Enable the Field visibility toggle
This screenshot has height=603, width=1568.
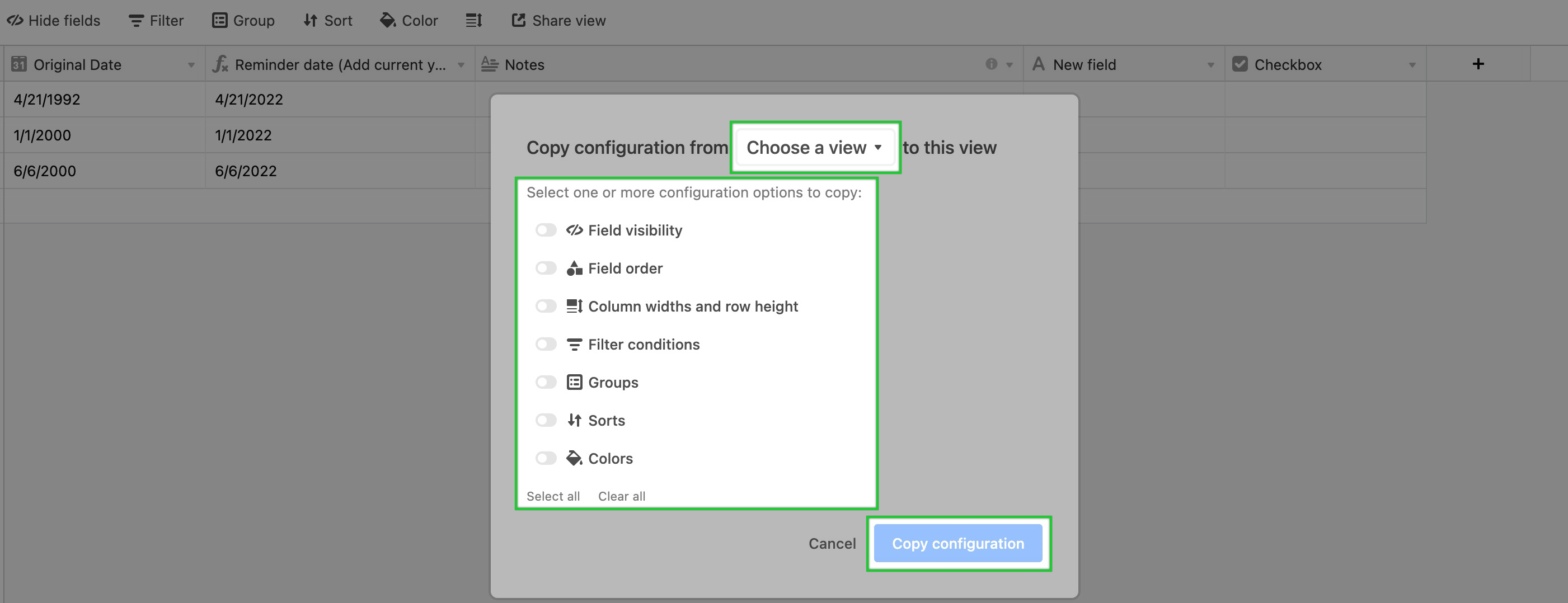pyautogui.click(x=546, y=230)
